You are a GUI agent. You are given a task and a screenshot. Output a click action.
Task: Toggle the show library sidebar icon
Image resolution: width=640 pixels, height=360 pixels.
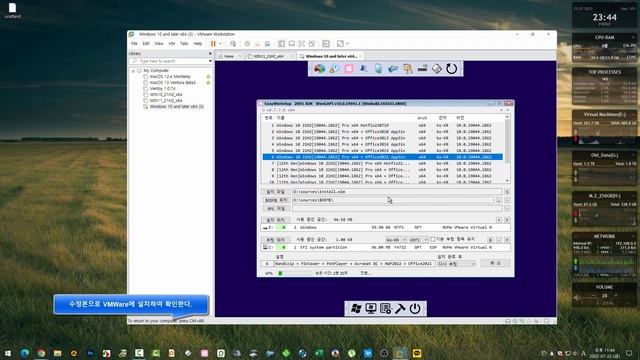coord(282,44)
